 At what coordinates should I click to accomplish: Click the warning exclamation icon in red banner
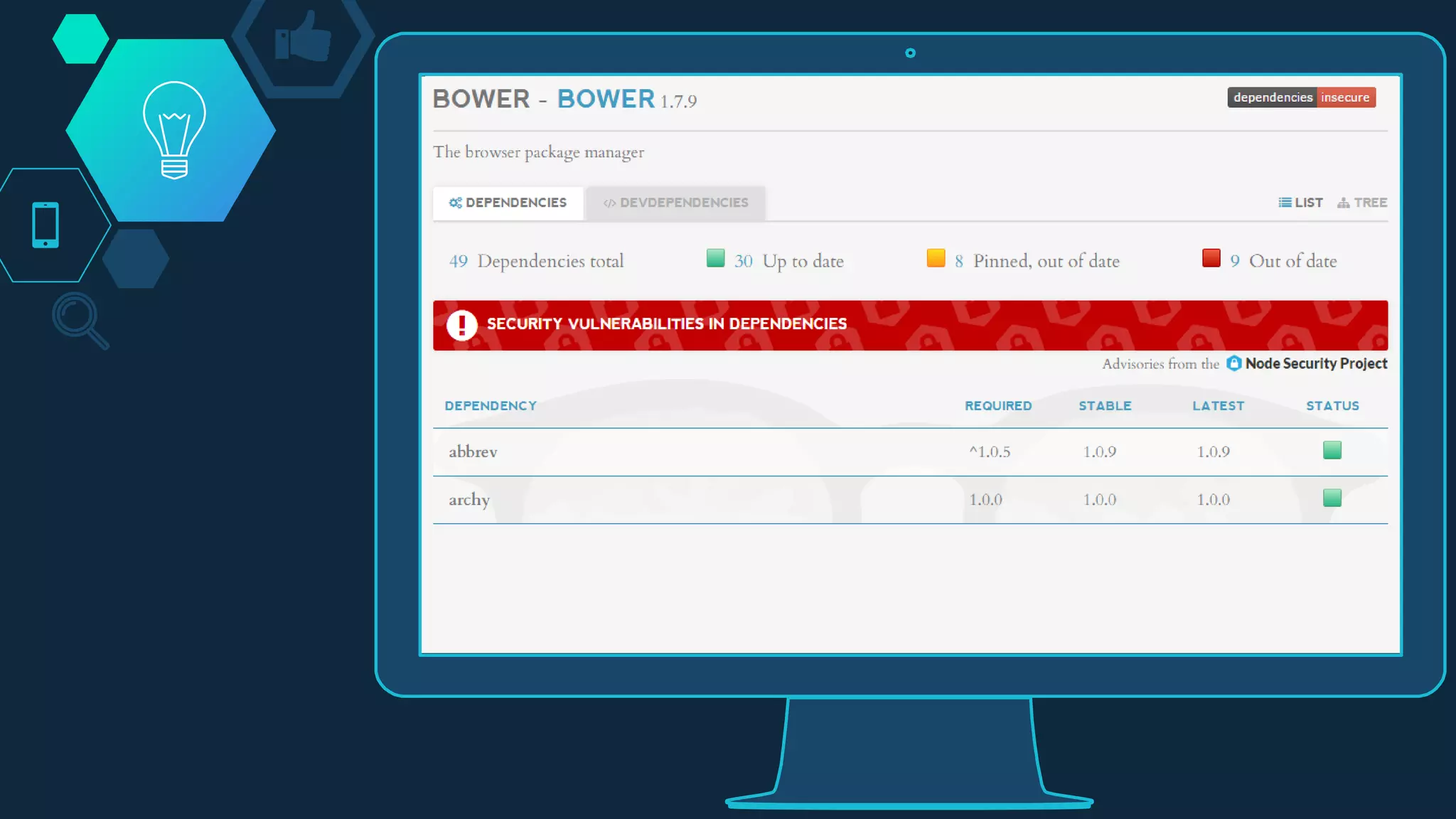[x=462, y=325]
